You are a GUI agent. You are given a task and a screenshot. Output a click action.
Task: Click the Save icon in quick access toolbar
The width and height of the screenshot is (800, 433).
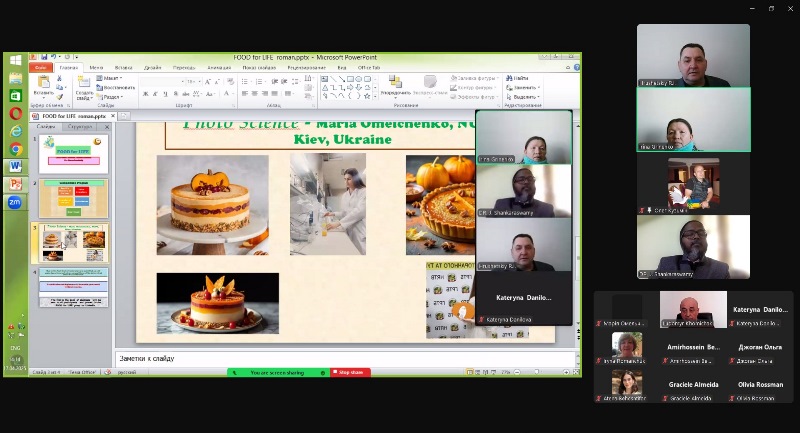click(x=44, y=57)
